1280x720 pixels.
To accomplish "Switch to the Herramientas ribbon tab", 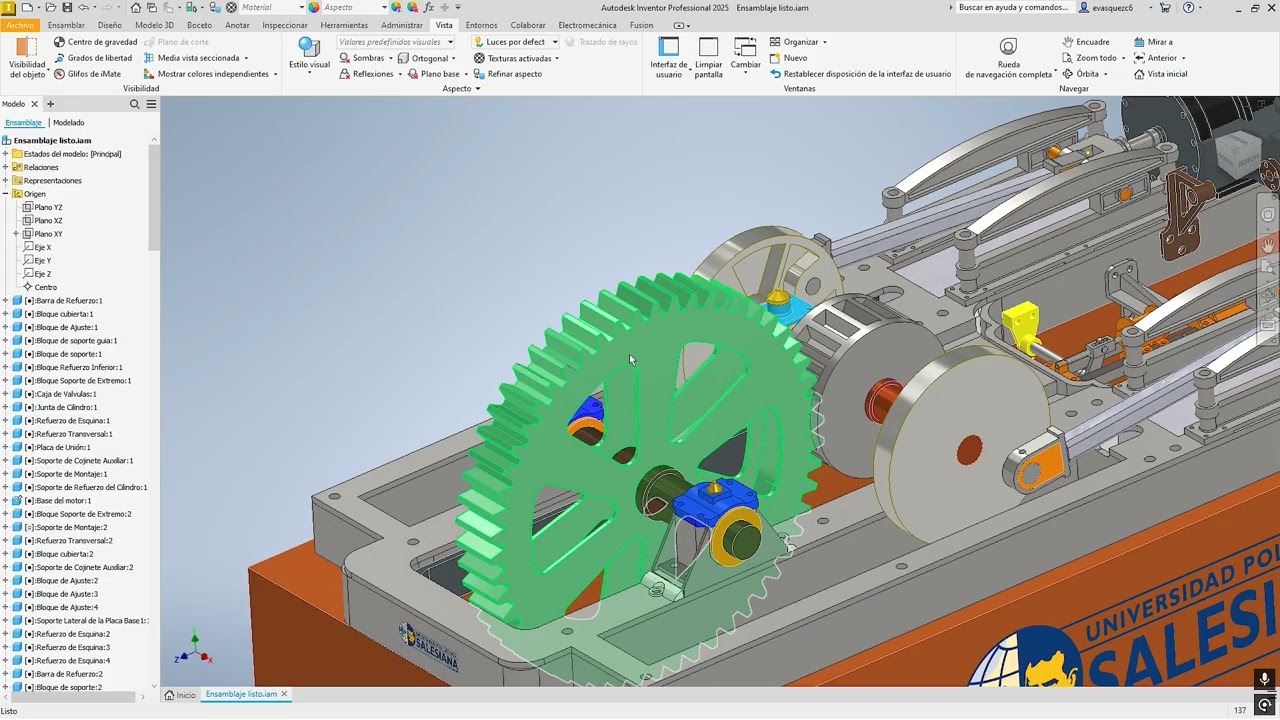I will [x=344, y=25].
